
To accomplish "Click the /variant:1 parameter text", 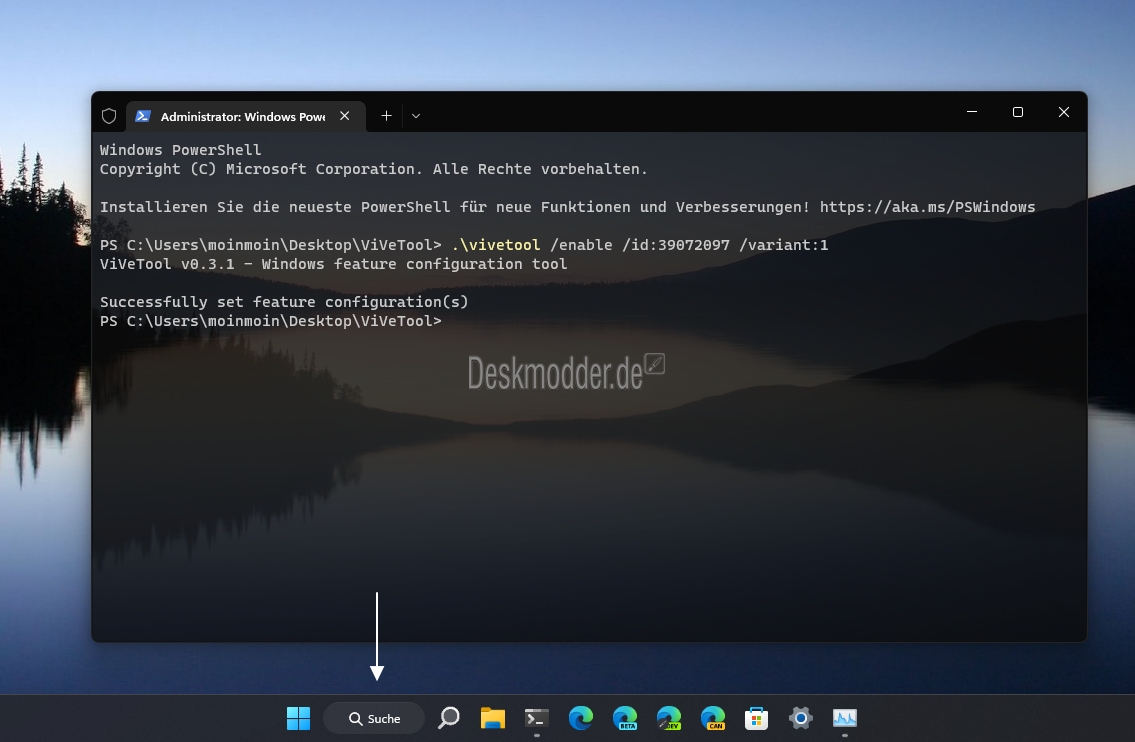I will pyautogui.click(x=784, y=245).
